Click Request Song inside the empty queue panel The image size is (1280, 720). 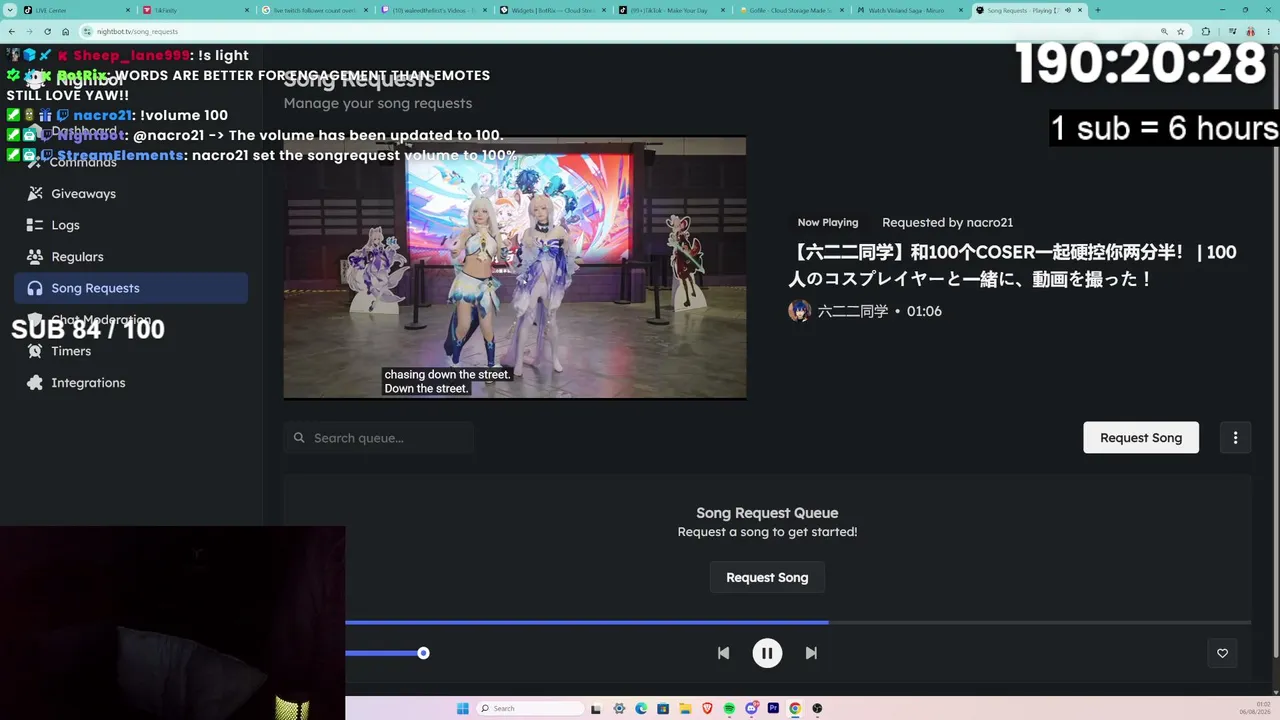tap(767, 577)
